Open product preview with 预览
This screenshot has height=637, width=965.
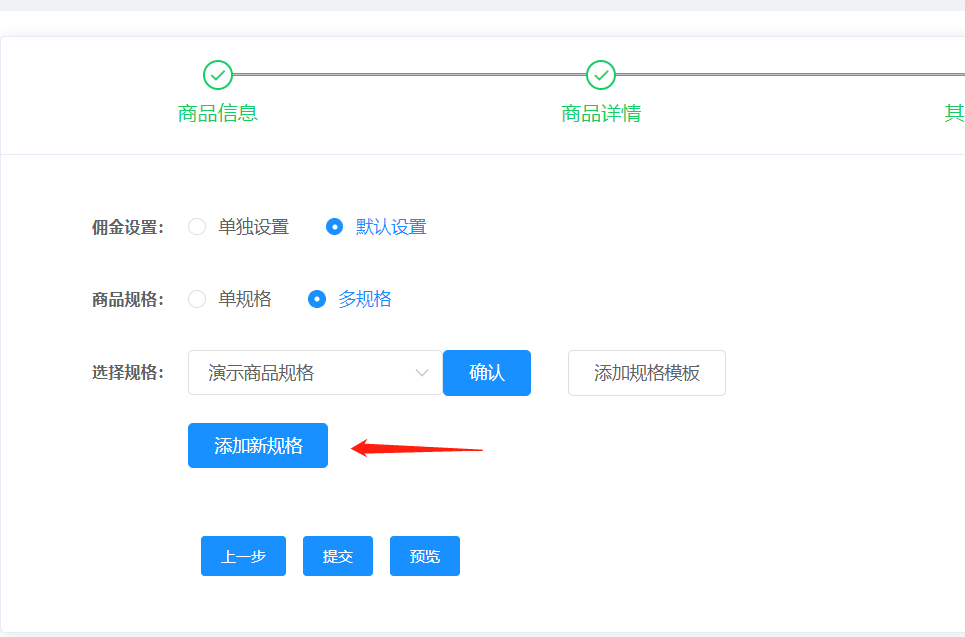coord(425,556)
